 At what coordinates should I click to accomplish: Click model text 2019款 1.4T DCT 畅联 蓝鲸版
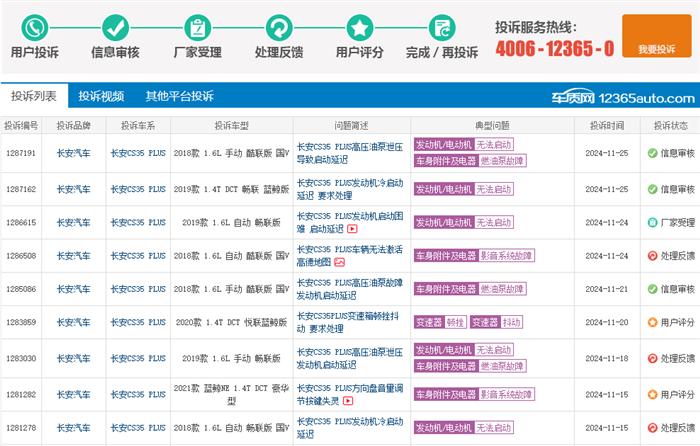pos(231,189)
